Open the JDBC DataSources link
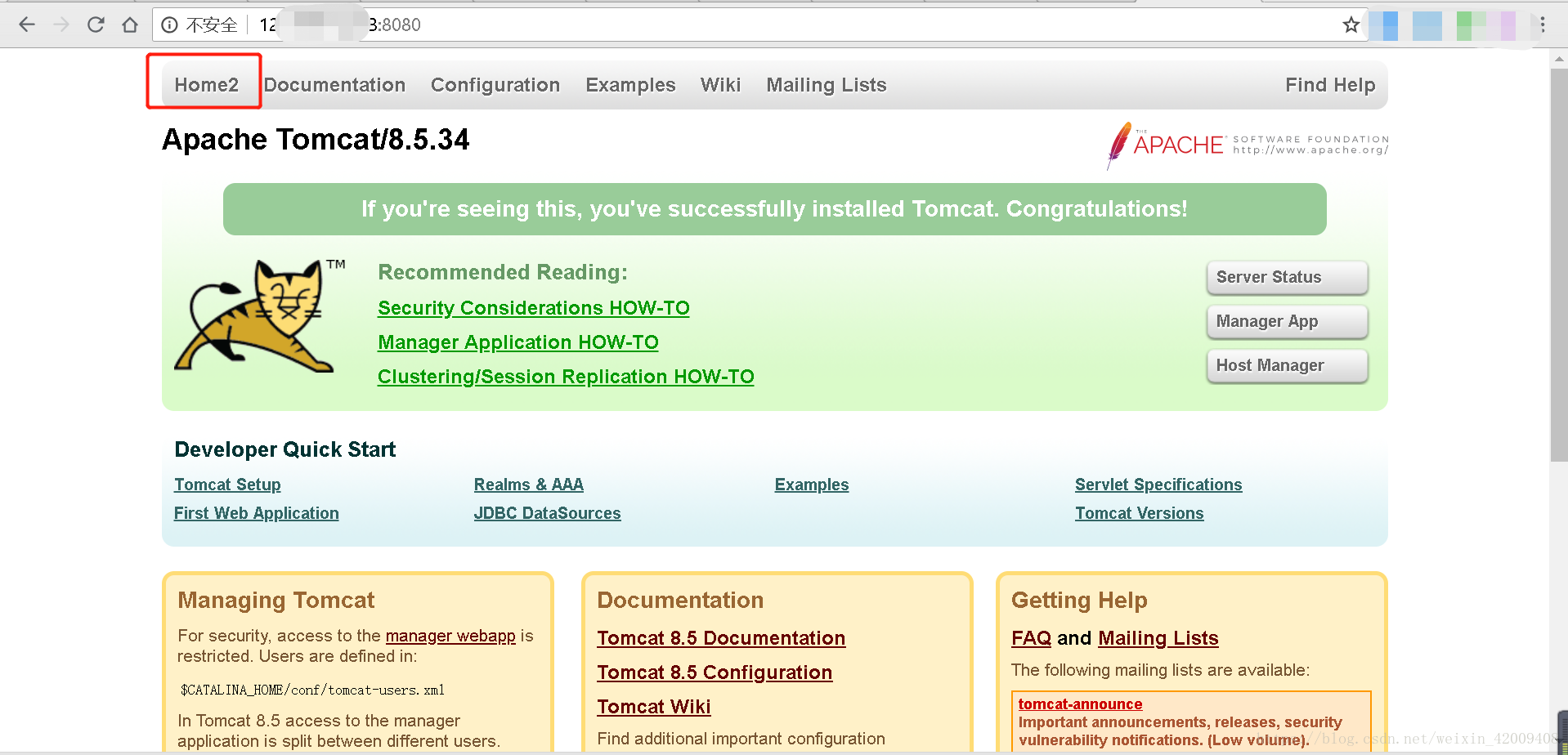The height and width of the screenshot is (755, 1568). (548, 513)
